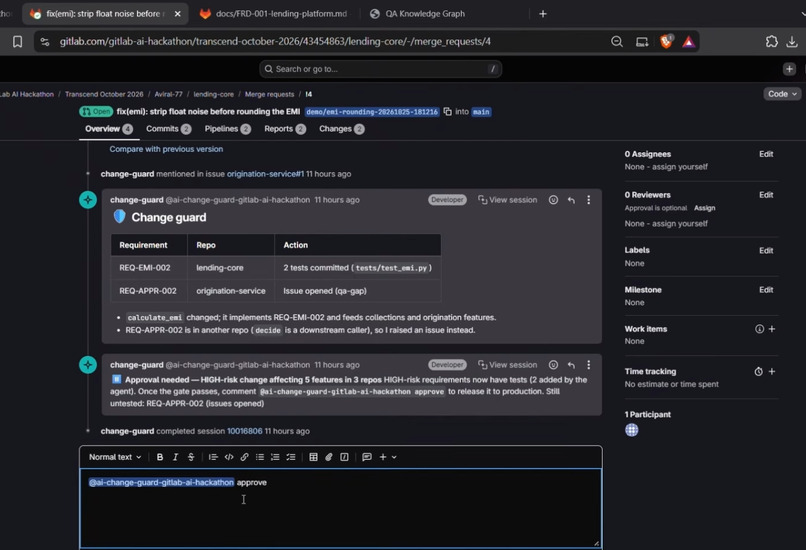The width and height of the screenshot is (806, 550).
Task: Open the browser extensions puzzle icon
Action: click(772, 42)
